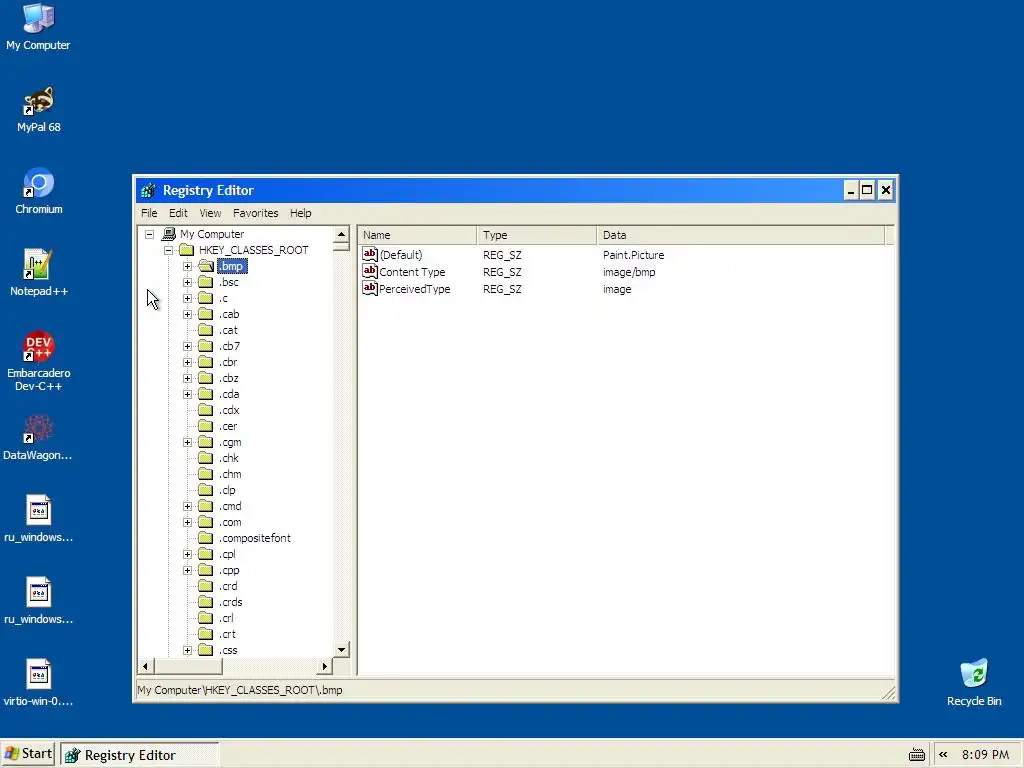Image resolution: width=1024 pixels, height=768 pixels.
Task: Click the .cab folder icon
Action: click(x=206, y=314)
